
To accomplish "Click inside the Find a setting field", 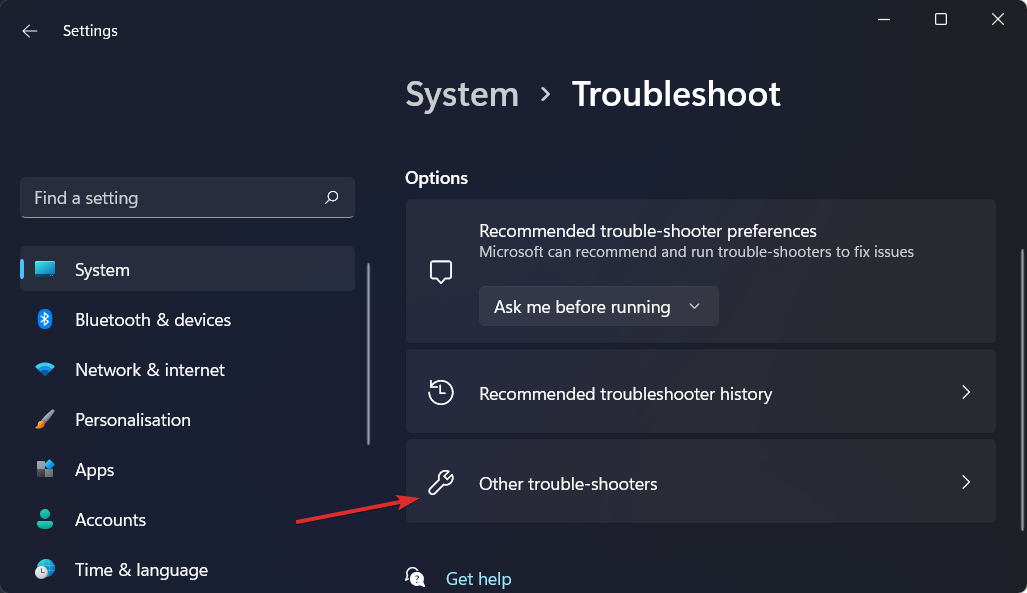I will pos(160,198).
